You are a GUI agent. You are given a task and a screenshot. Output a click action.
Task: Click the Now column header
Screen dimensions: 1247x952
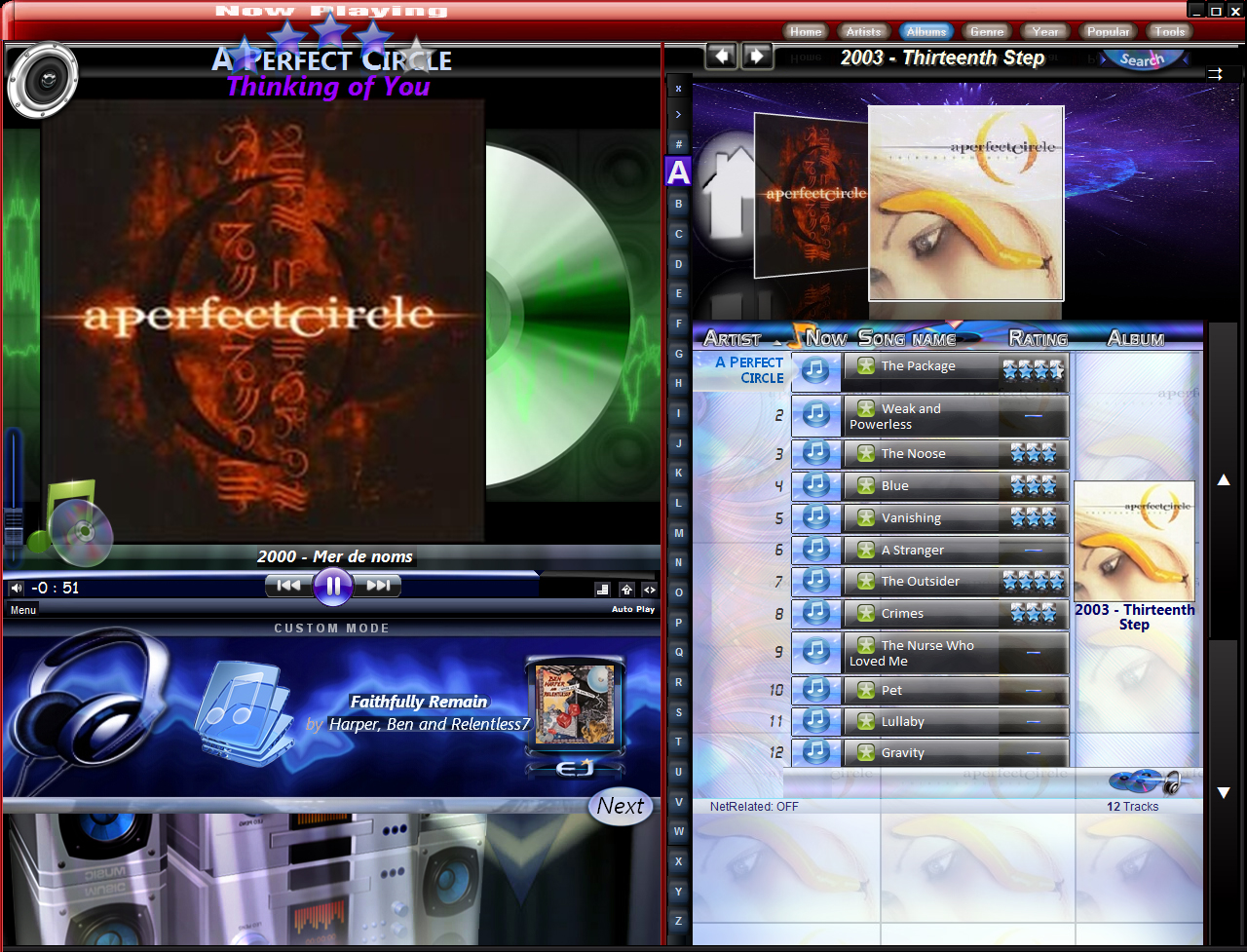pos(826,338)
